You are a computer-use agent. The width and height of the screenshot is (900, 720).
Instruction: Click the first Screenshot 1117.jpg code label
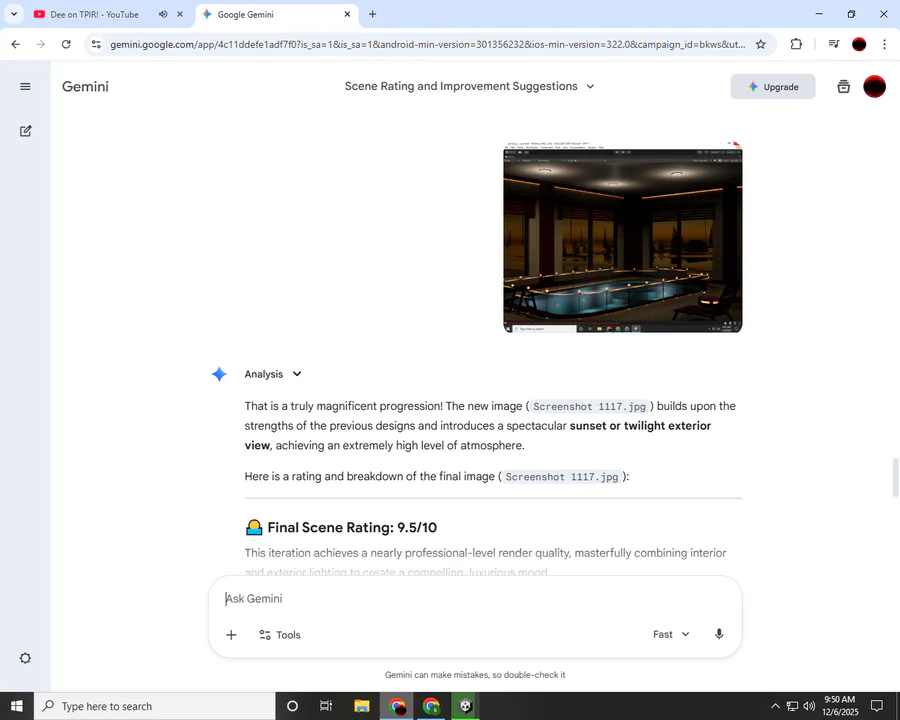pos(589,407)
